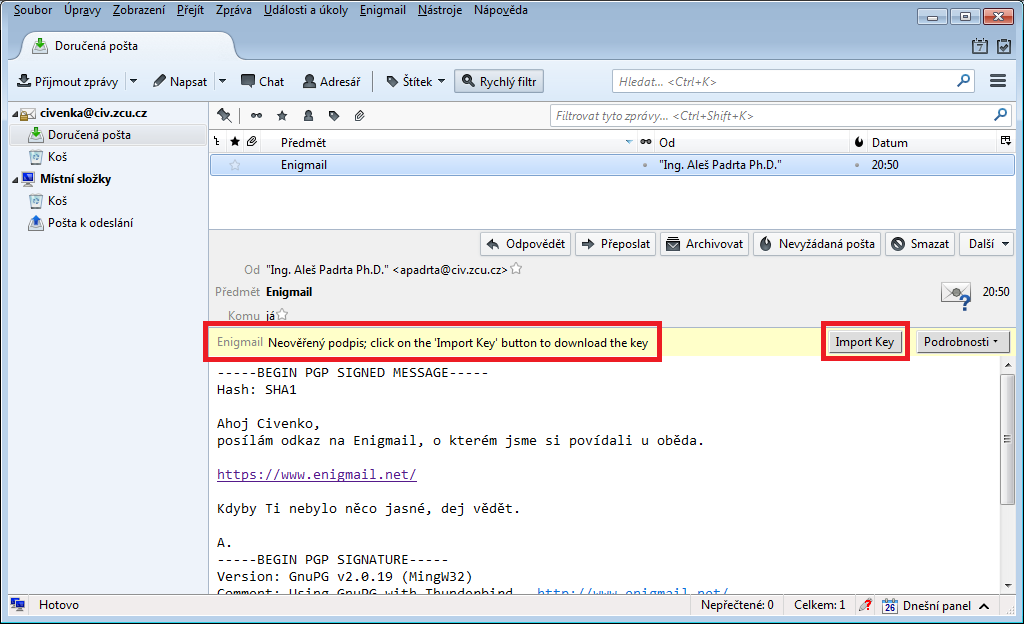This screenshot has height=624, width=1024.
Task: Star the Enigmail message in the list
Action: tap(235, 165)
